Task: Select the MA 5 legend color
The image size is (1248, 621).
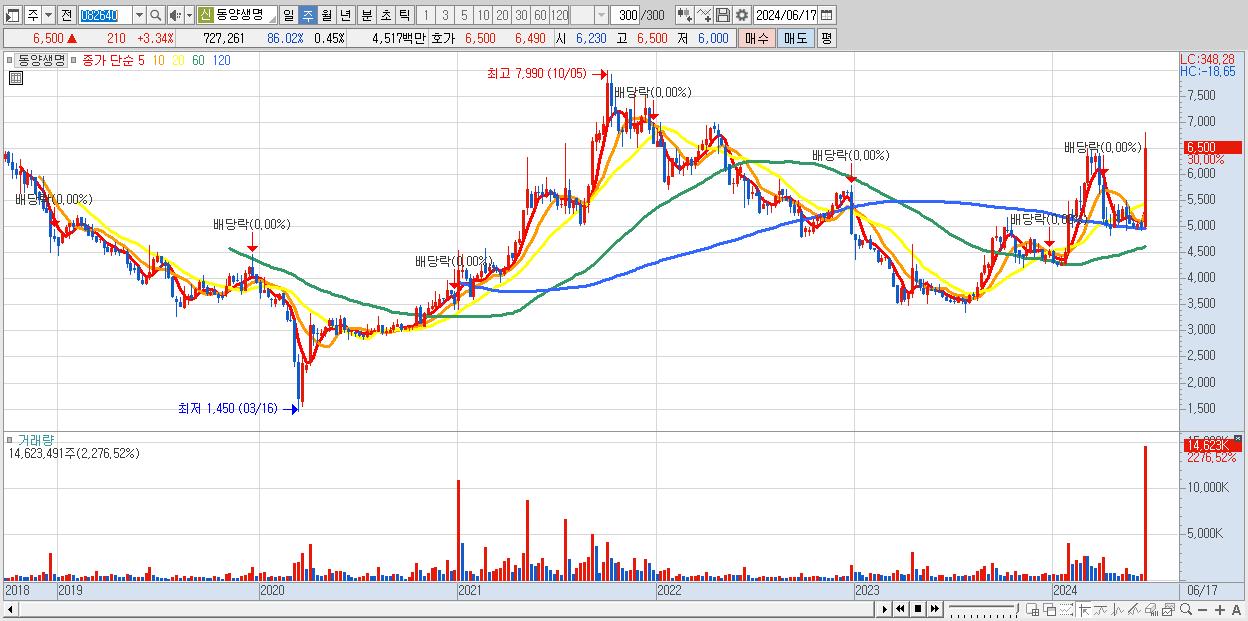Action: pos(141,60)
